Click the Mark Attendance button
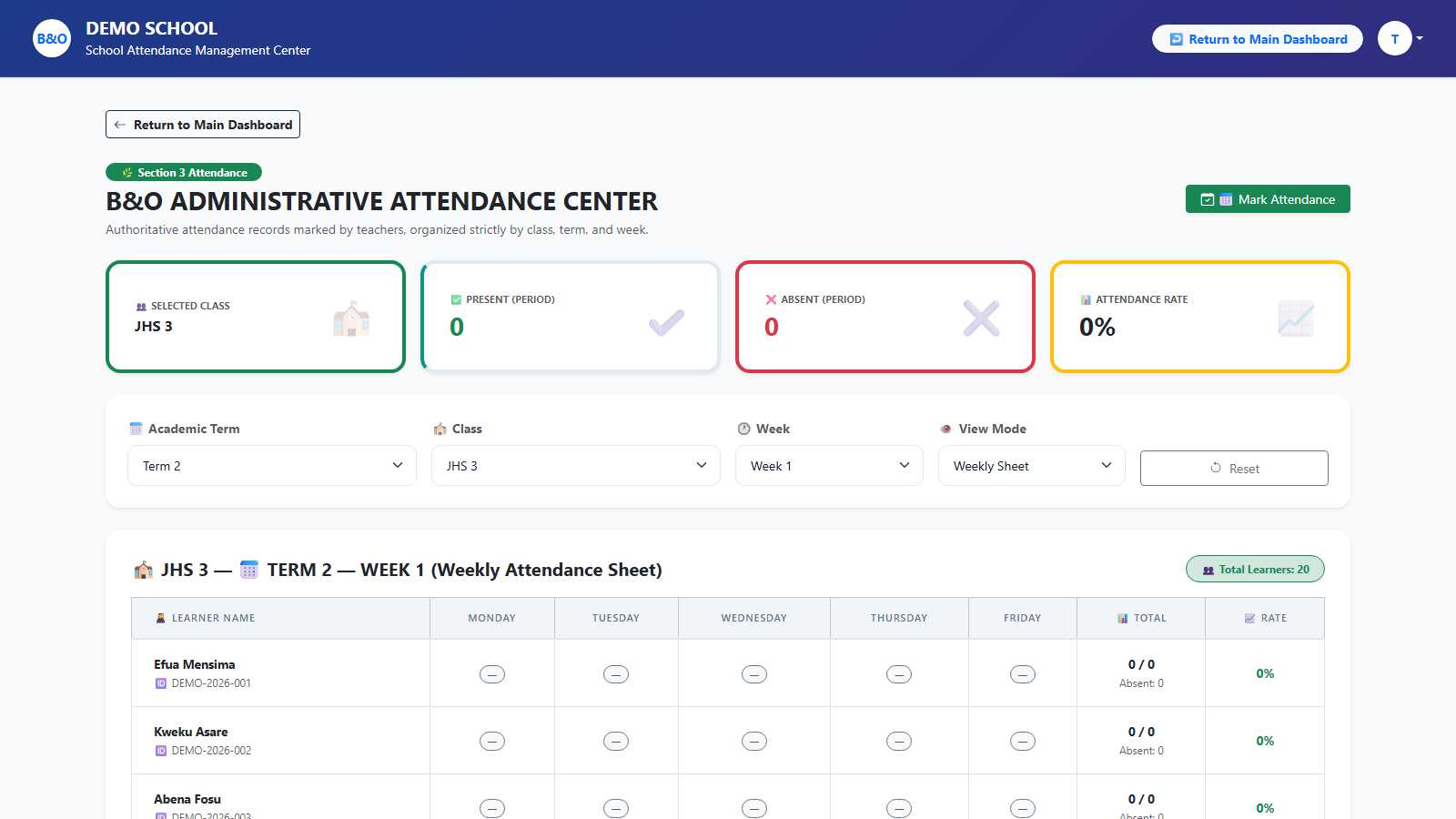This screenshot has height=819, width=1456. point(1268,199)
